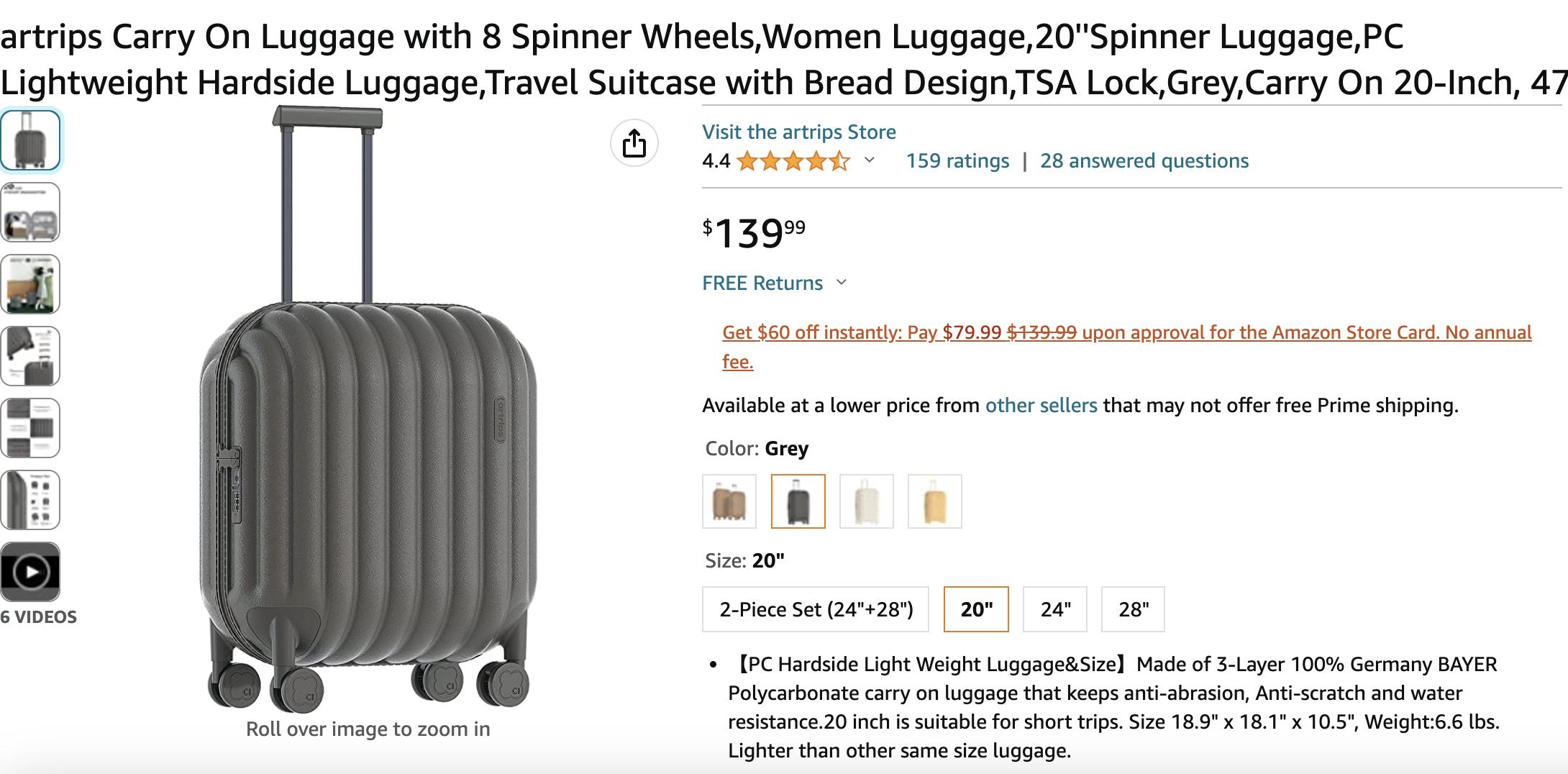
Task: Select the brown two-piece color swatch
Action: [x=729, y=501]
